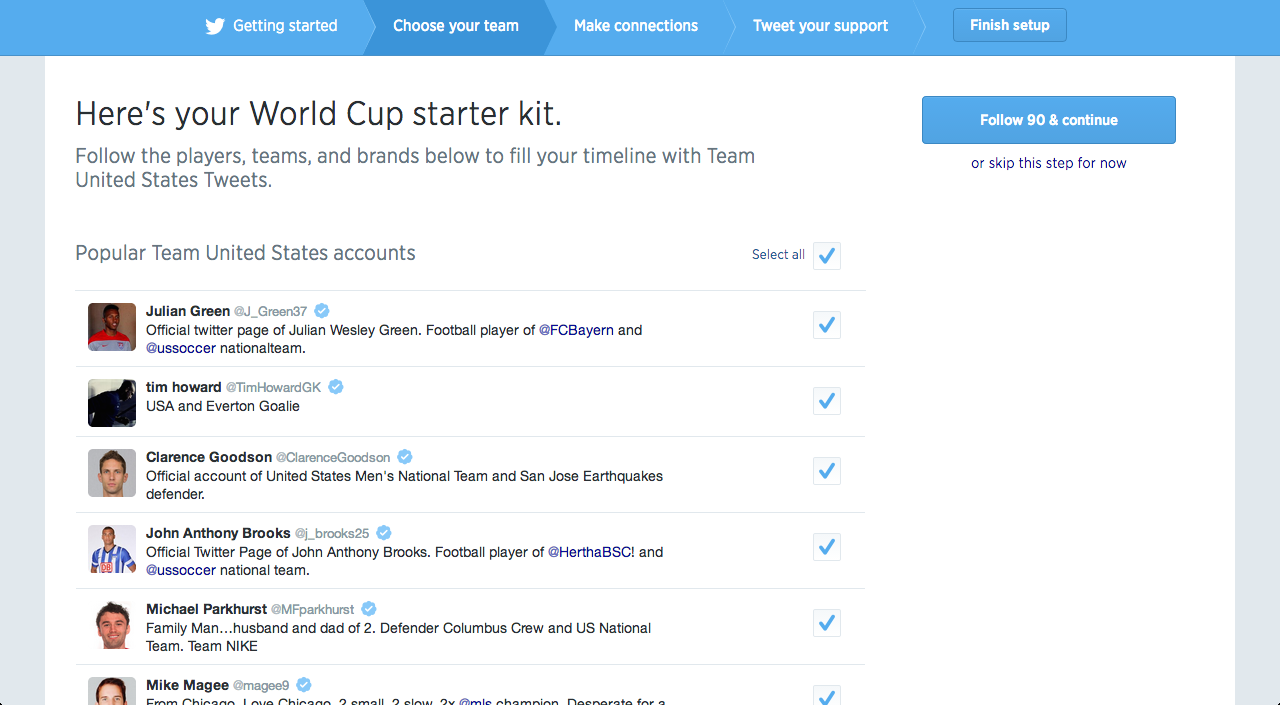
Task: Uncheck Julian Green's follow checkbox
Action: coord(826,325)
